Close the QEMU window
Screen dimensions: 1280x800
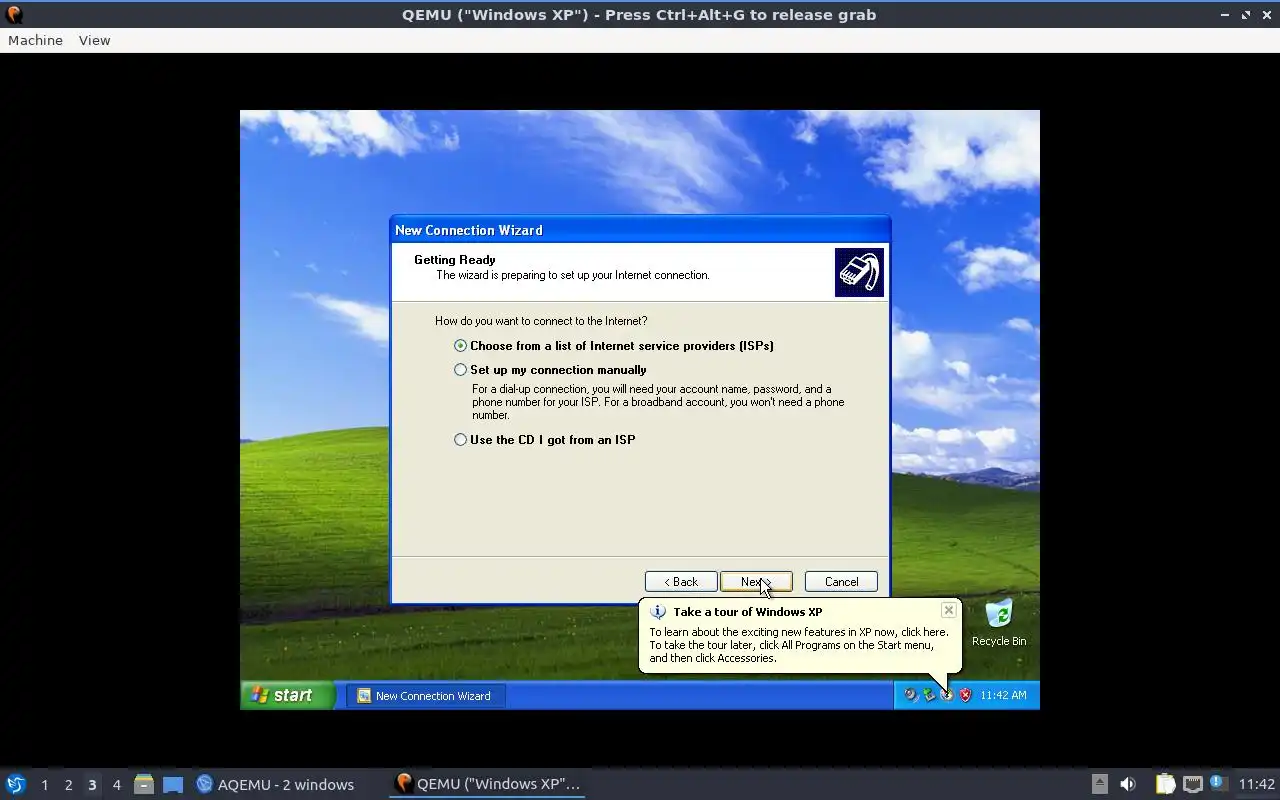pyautogui.click(x=1266, y=15)
